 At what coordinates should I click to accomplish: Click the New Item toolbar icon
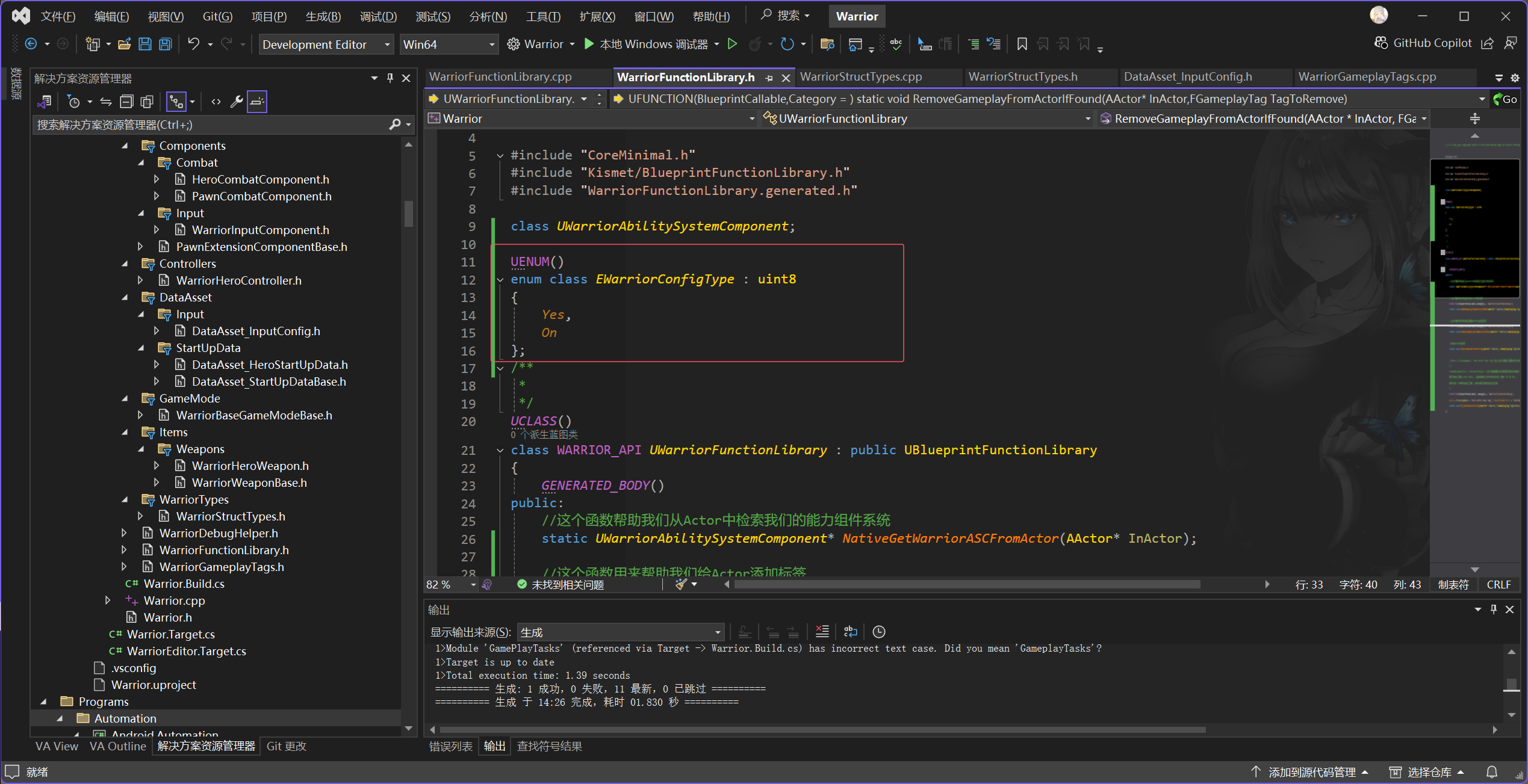tap(93, 44)
